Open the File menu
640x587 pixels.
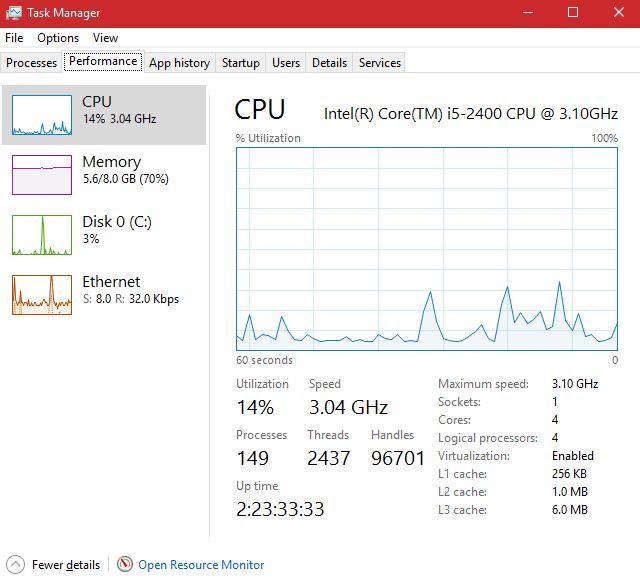14,38
